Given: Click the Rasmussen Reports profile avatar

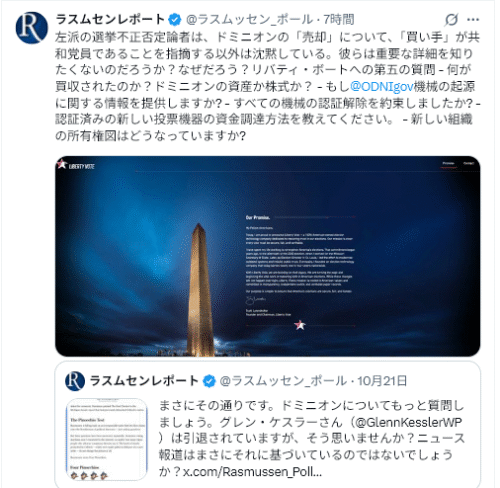Looking at the screenshot, I should coord(32,28).
